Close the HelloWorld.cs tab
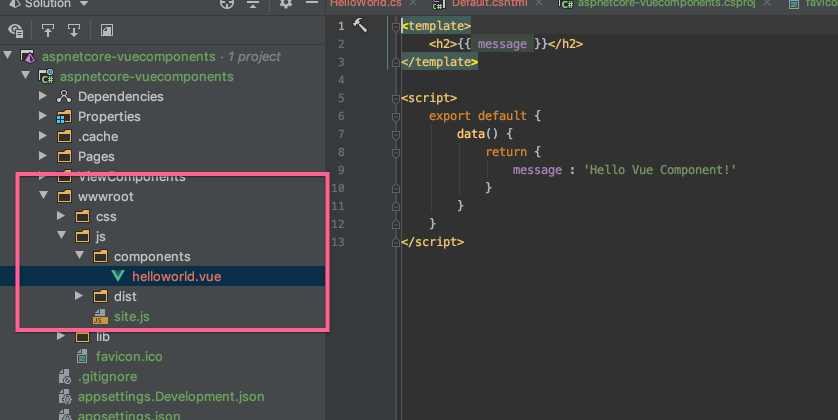The image size is (838, 420). coord(413,3)
